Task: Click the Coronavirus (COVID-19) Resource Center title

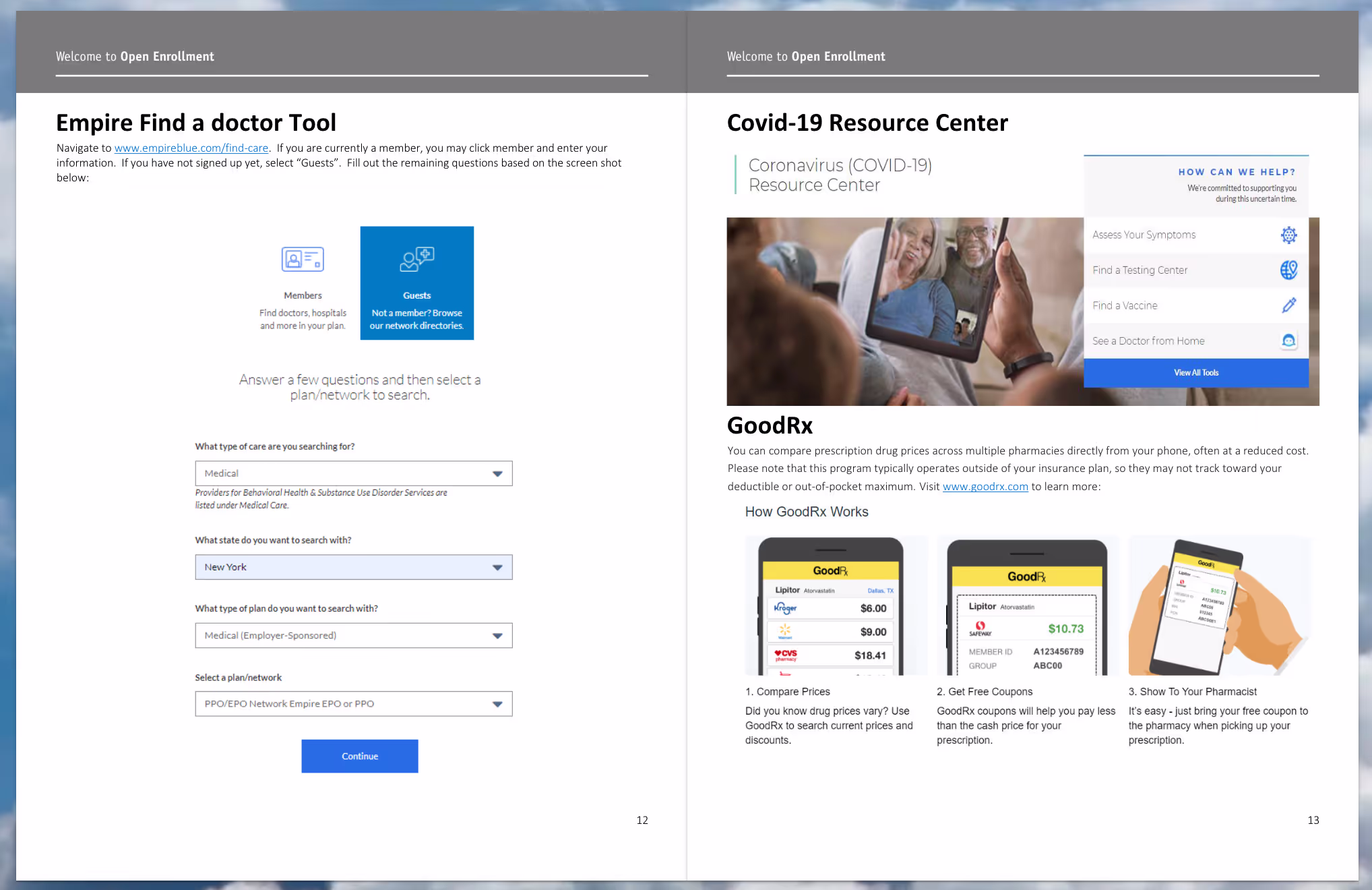Action: coord(840,175)
